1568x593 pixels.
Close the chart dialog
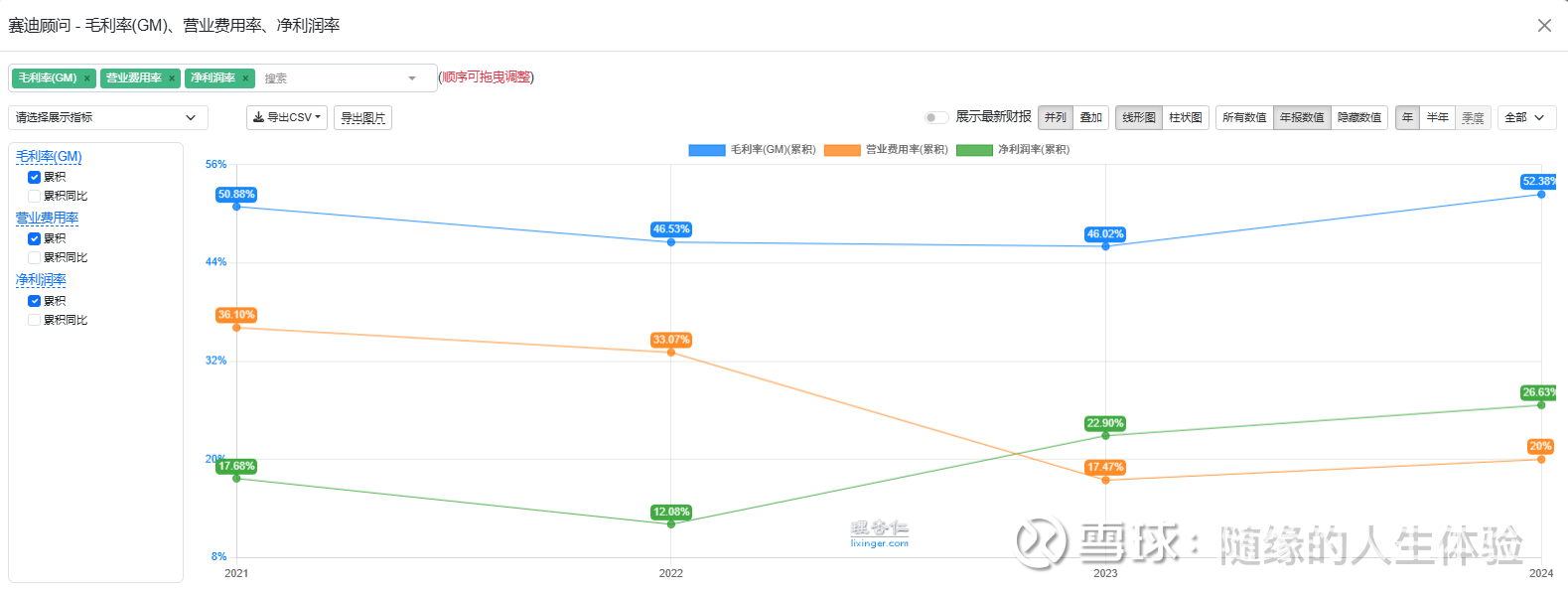tap(1544, 26)
